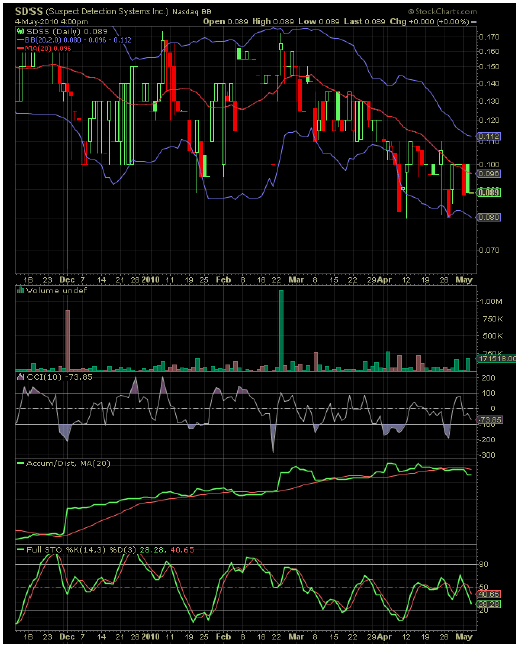Click the tallest green volume bar in late February

[x=281, y=330]
